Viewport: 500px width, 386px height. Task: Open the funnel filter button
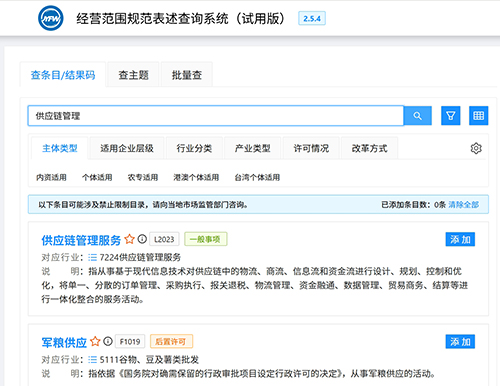tap(451, 116)
